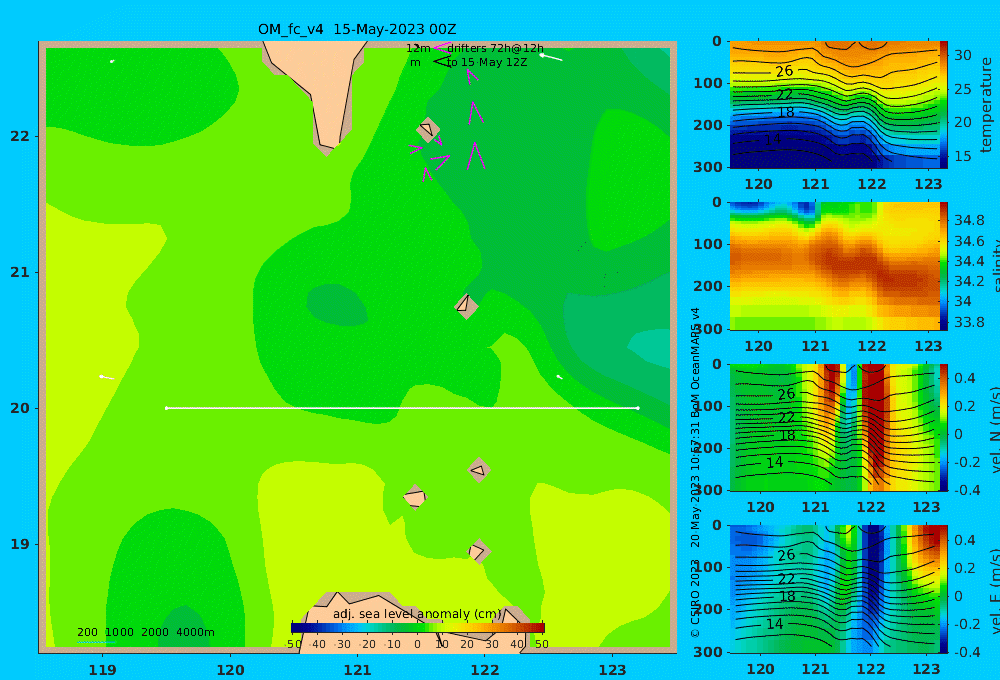1000x680 pixels.
Task: Click the green low-anomaly eddy near 20.8°N 120.8°E
Action: pyautogui.click(x=337, y=305)
